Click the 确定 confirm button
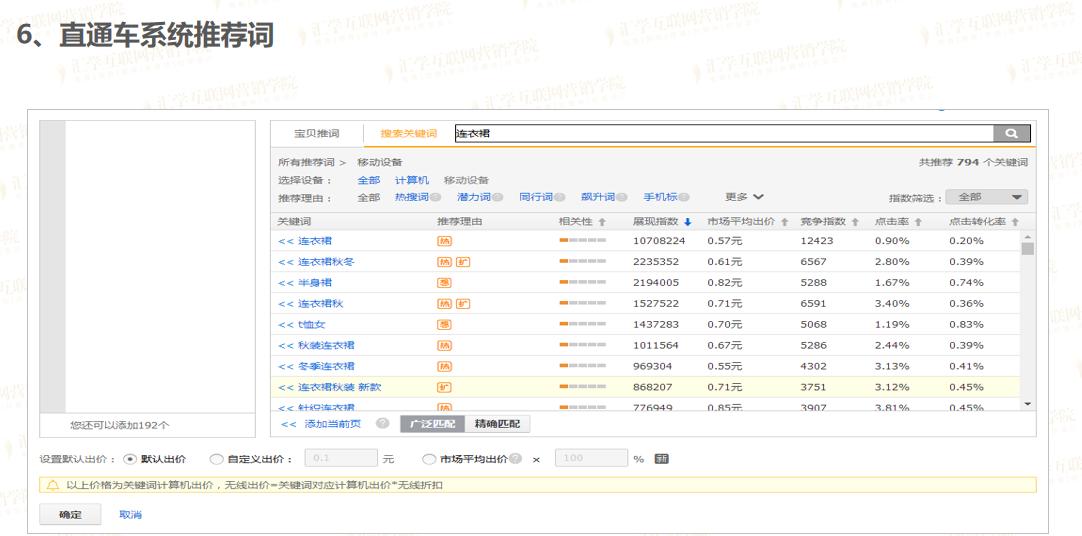 pyautogui.click(x=70, y=515)
